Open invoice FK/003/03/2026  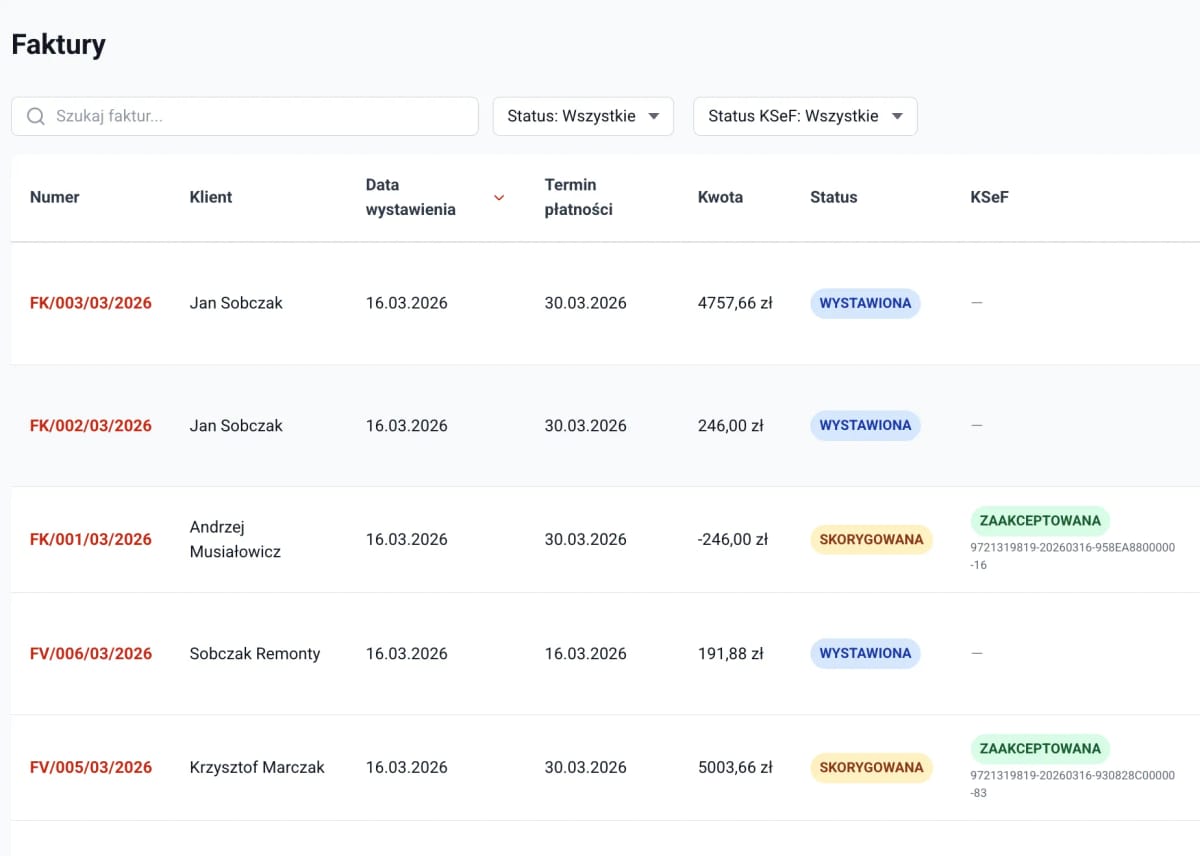[91, 303]
